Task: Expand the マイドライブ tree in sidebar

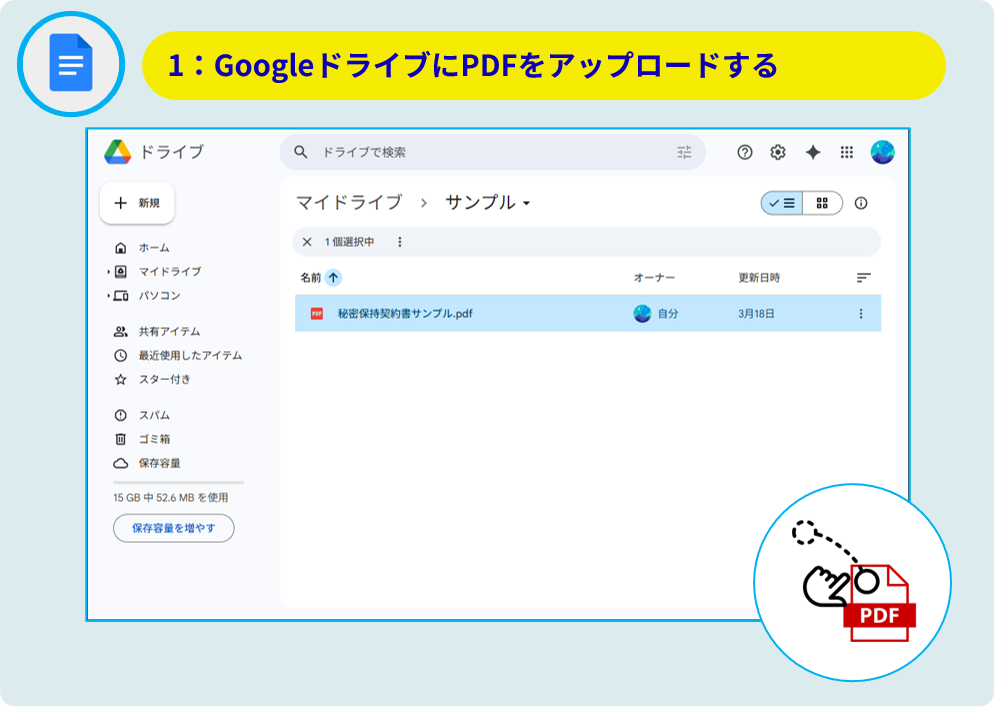Action: point(108,272)
